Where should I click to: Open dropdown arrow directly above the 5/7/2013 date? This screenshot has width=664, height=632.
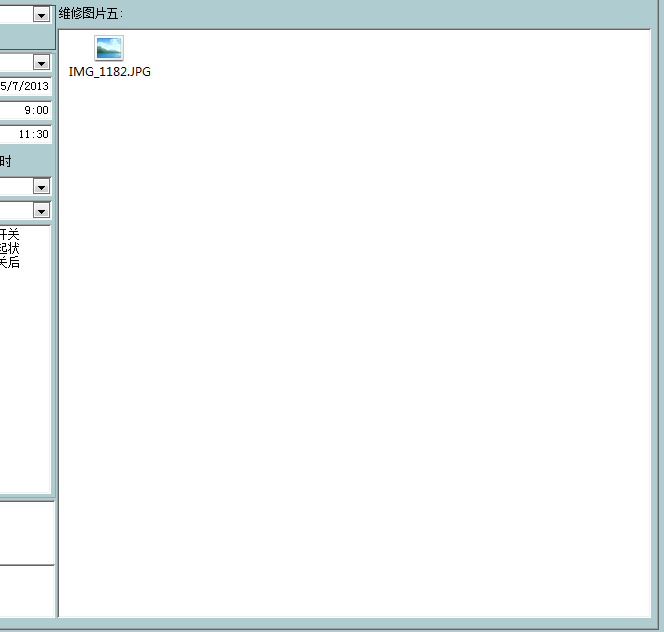click(41, 63)
